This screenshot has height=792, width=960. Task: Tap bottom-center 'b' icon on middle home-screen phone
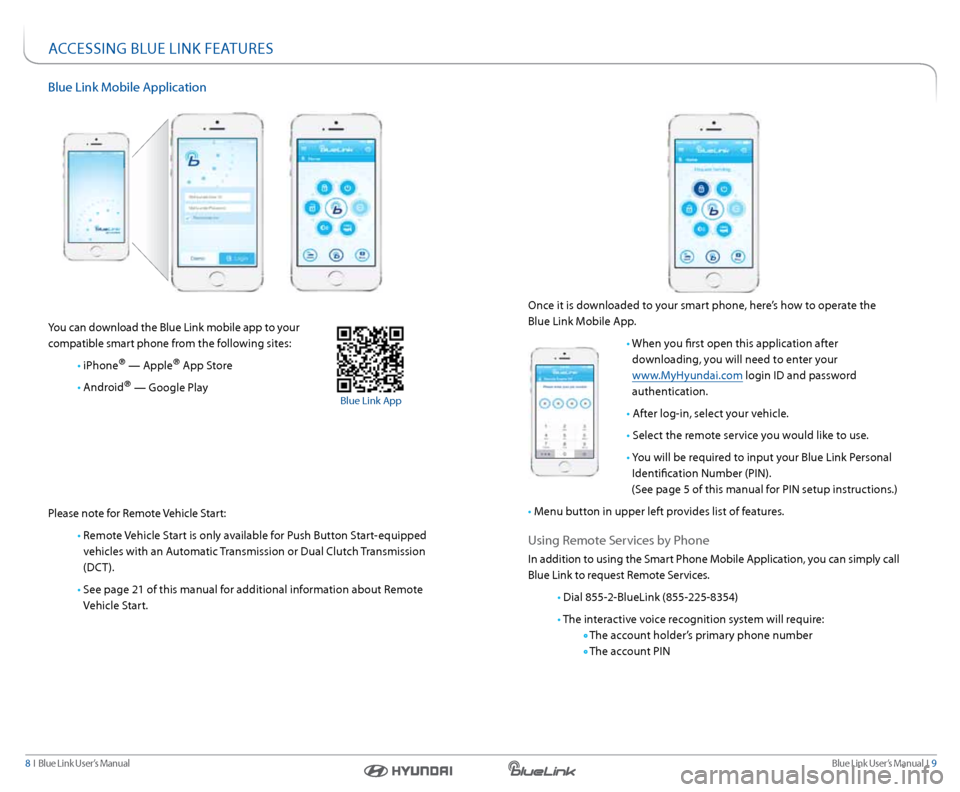pos(336,255)
